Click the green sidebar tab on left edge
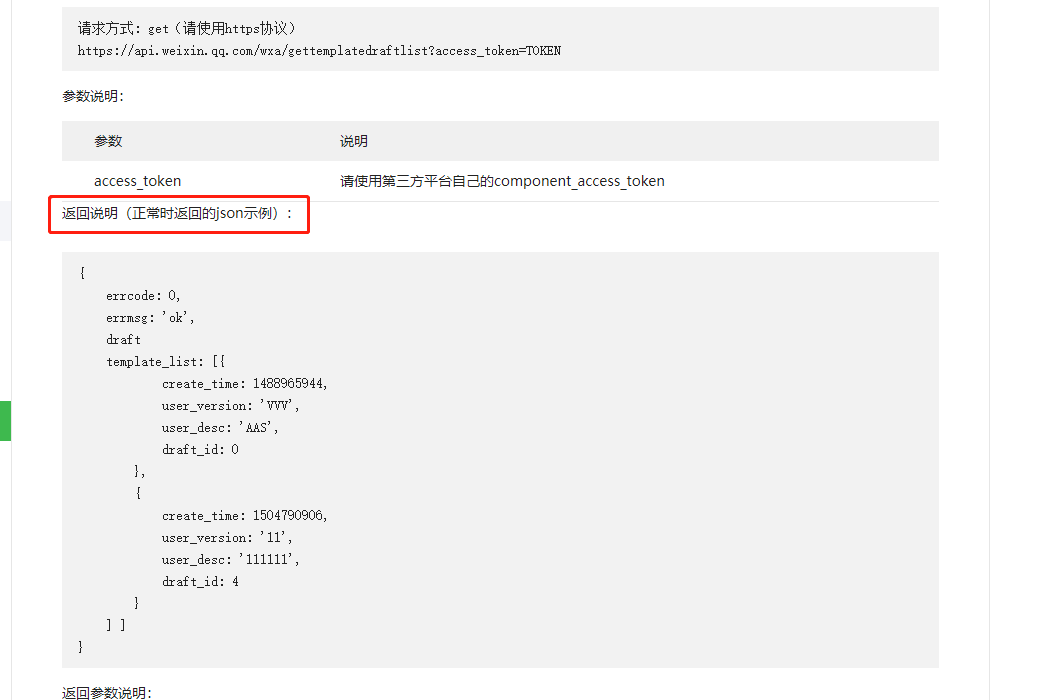1061x700 pixels. 5,420
